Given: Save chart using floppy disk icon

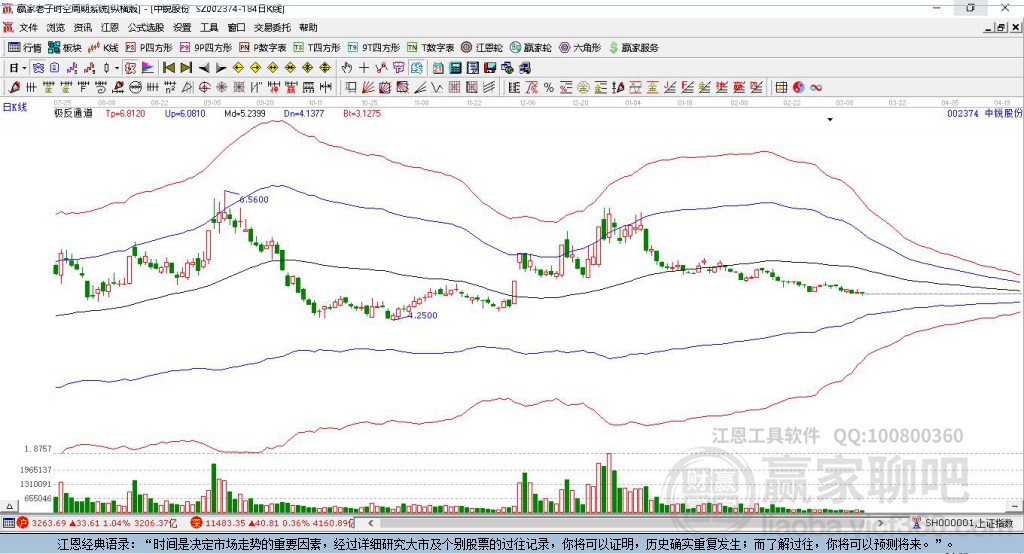Looking at the screenshot, I should 490,68.
